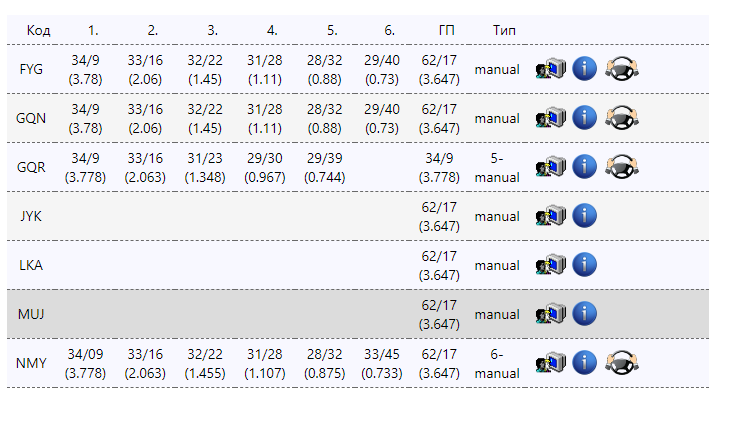Screen dimensions: 755x426
Task: Click steering wheel icon in FYG row
Action: tap(622, 68)
